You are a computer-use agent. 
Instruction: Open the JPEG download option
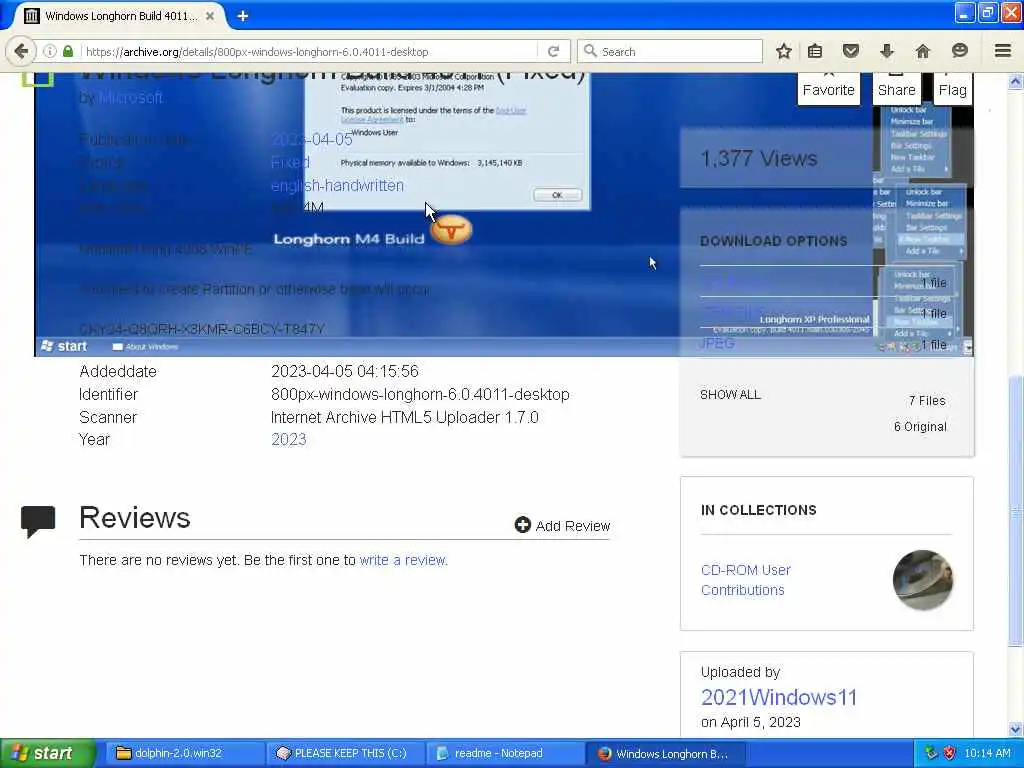pyautogui.click(x=717, y=343)
